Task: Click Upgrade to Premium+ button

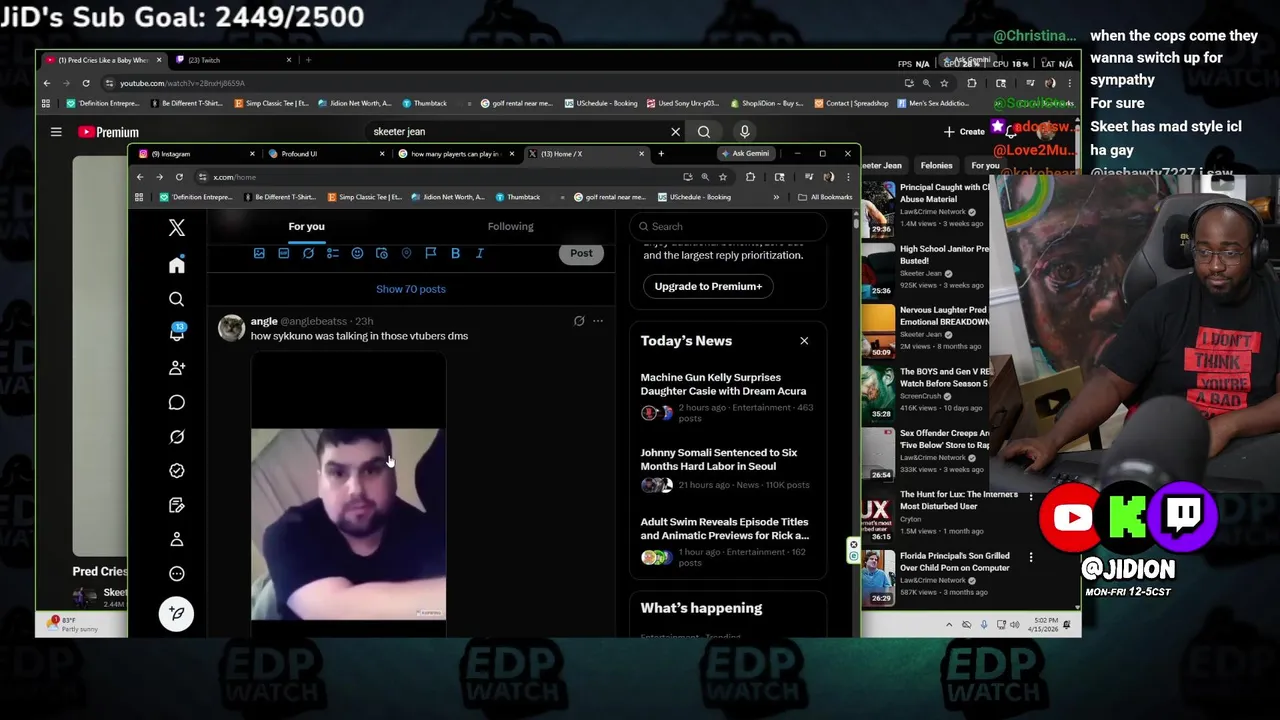Action: pyautogui.click(x=708, y=286)
